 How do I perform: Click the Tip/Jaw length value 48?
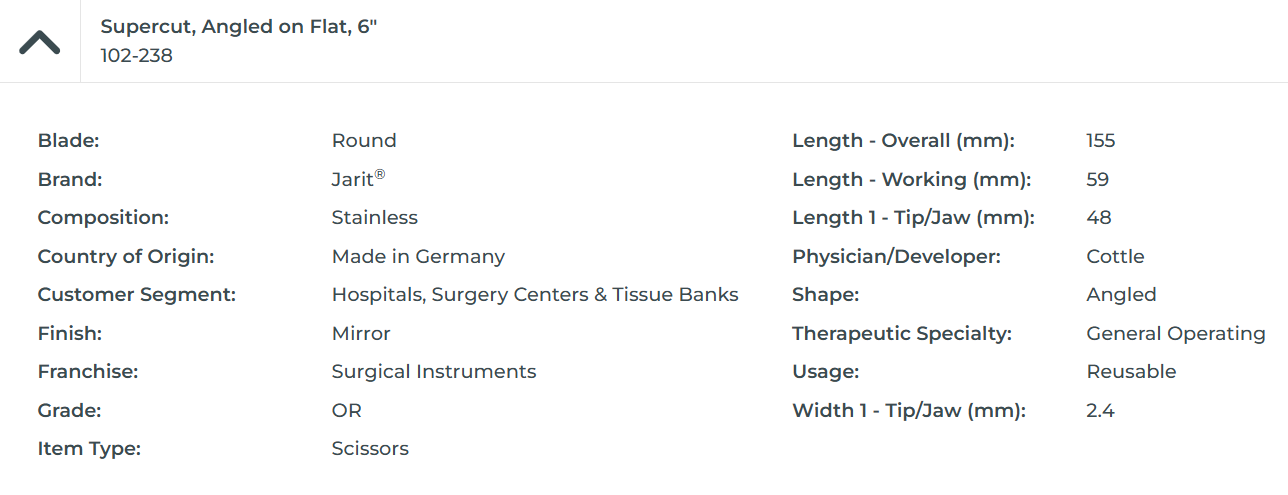pos(1098,218)
